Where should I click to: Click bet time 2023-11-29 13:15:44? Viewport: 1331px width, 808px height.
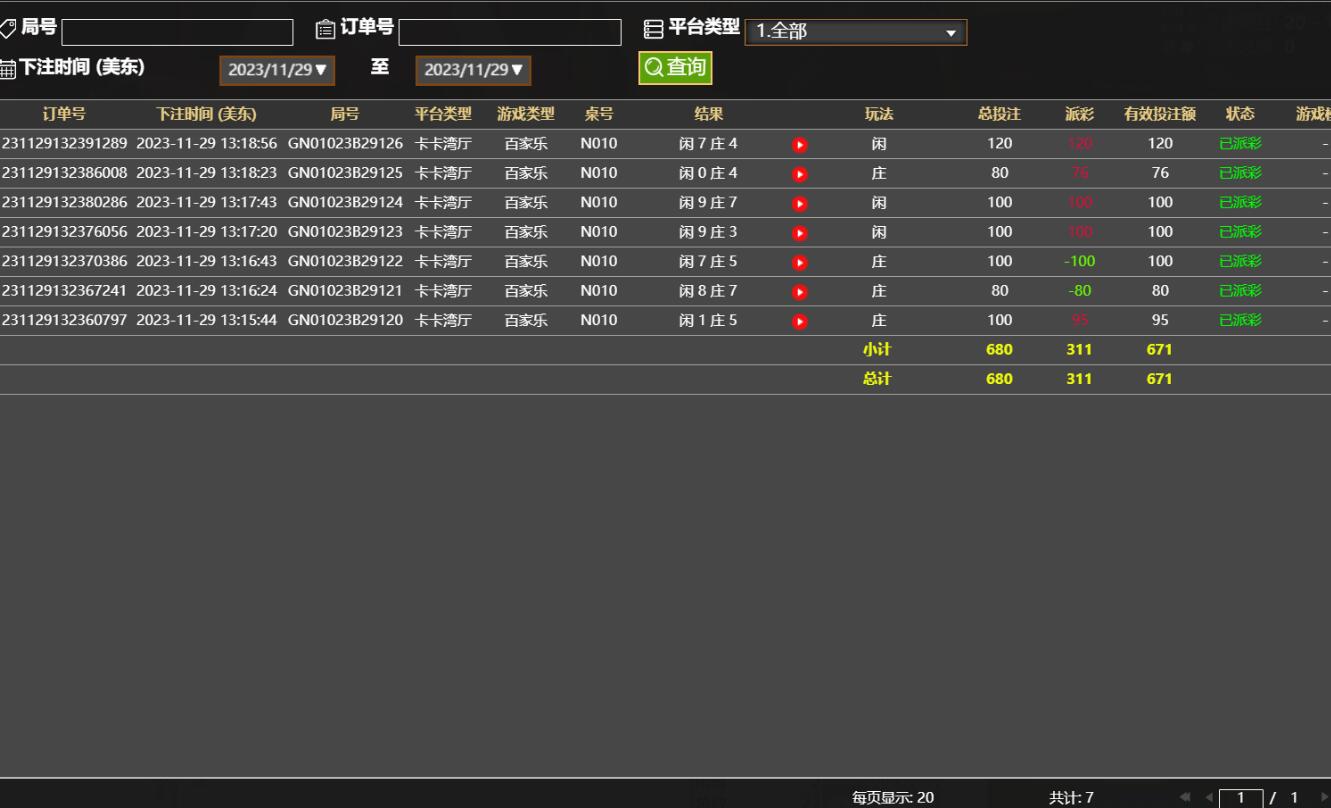[207, 321]
